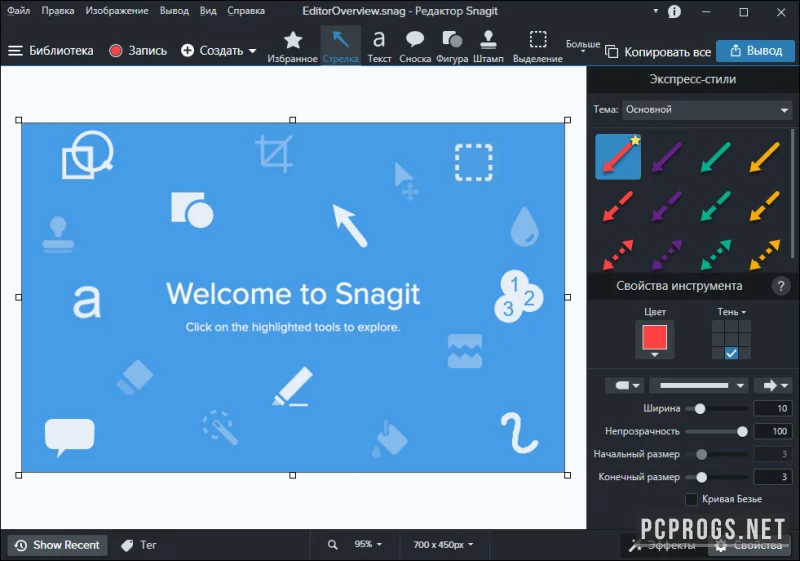Click the End size (Конечный размер) slider
This screenshot has height=561, width=800.
coord(716,477)
